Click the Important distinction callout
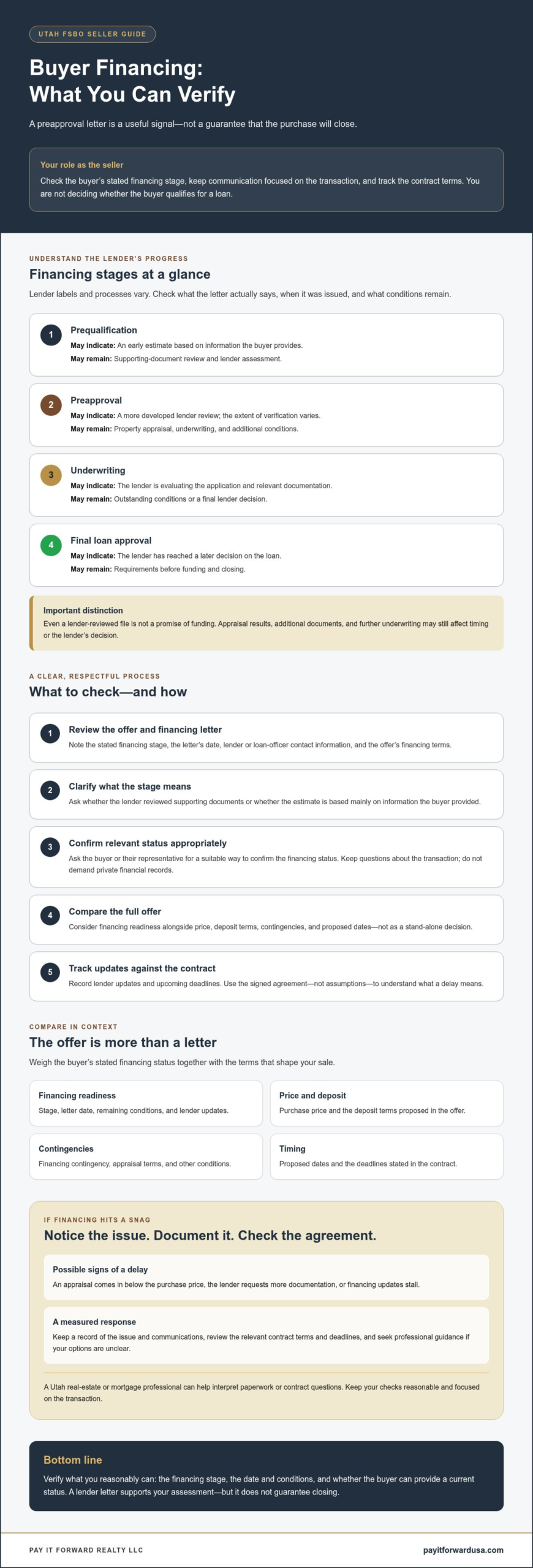The width and height of the screenshot is (533, 1568). (x=266, y=623)
